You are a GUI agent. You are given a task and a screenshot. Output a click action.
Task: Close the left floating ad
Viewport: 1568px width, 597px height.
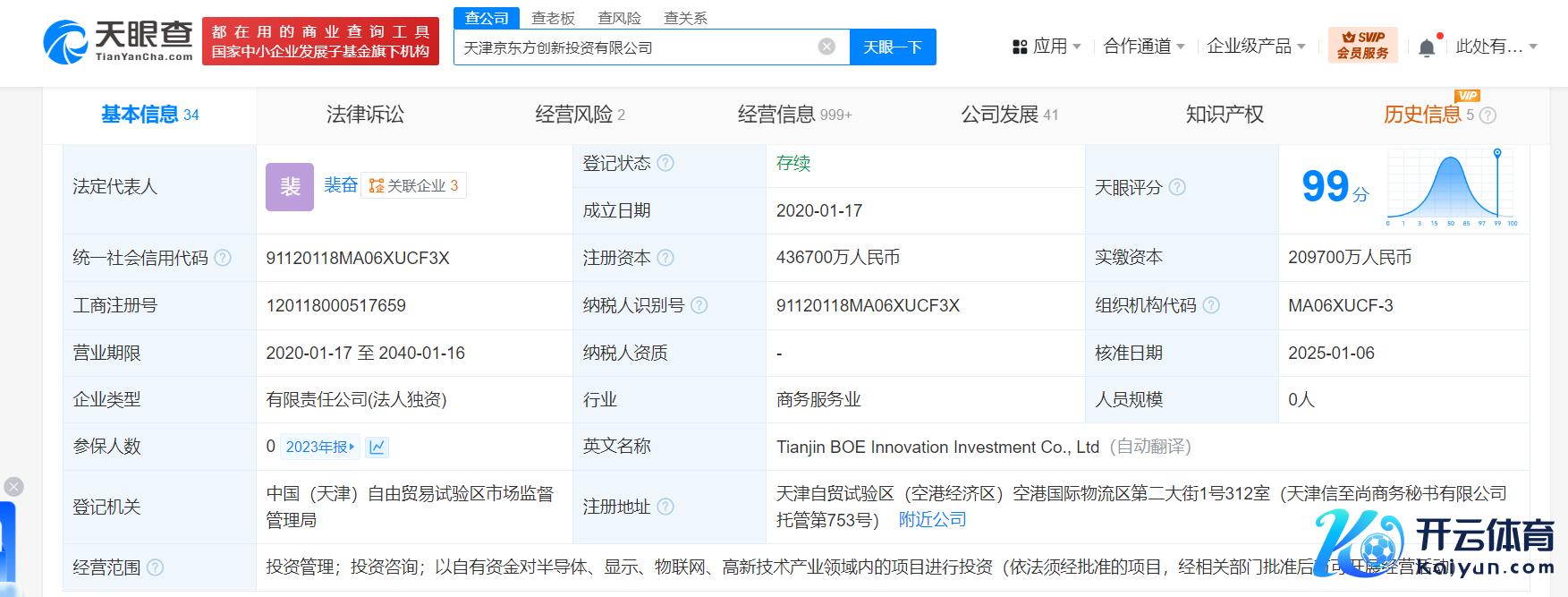pos(13,486)
